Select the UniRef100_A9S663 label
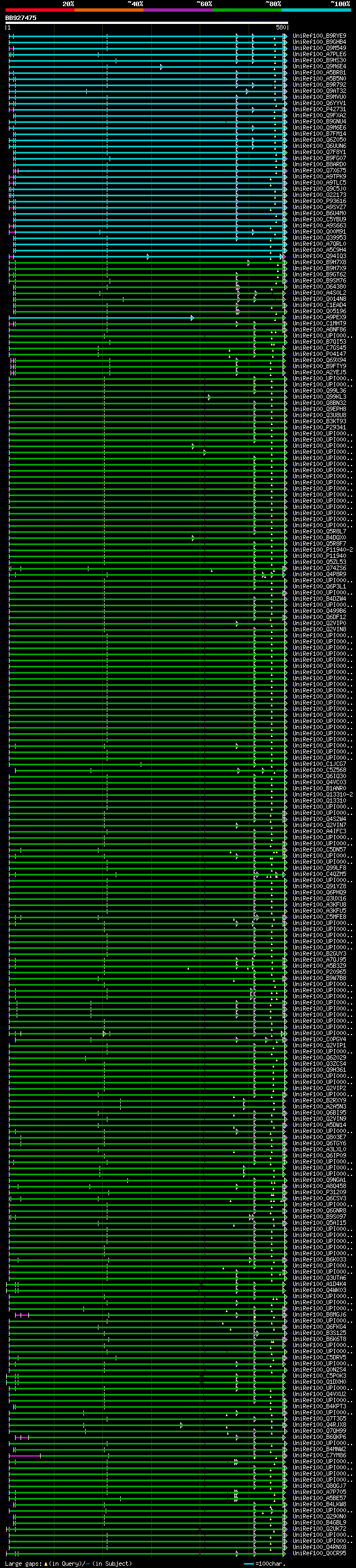The image size is (356, 1568). click(x=319, y=225)
